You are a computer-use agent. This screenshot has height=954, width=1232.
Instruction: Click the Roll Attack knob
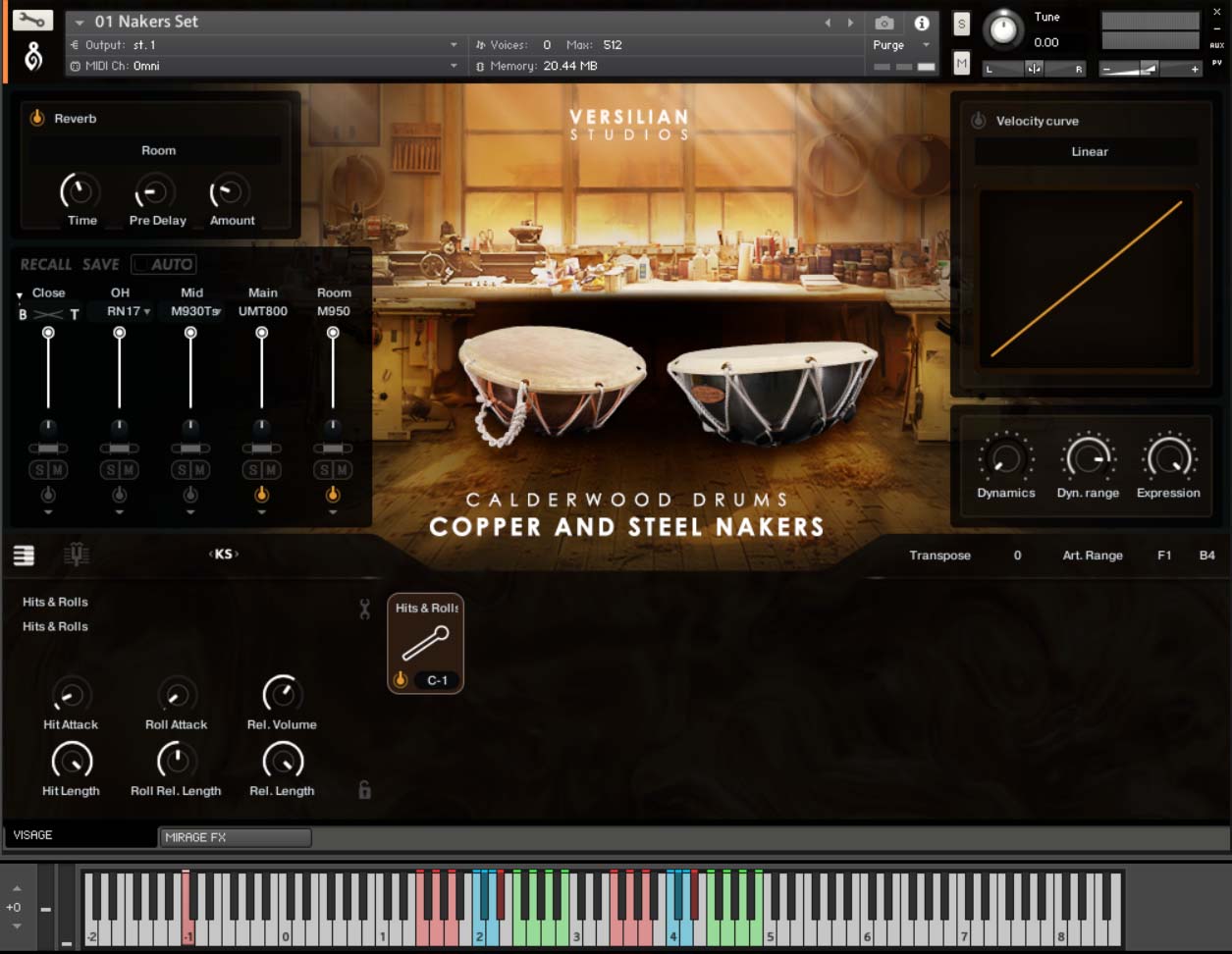pos(177,695)
